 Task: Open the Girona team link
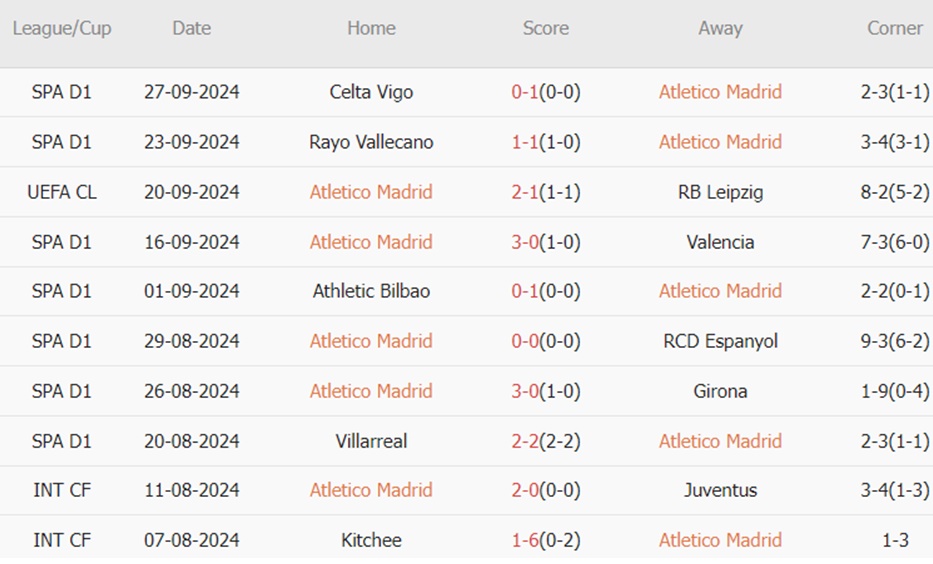[x=720, y=391]
